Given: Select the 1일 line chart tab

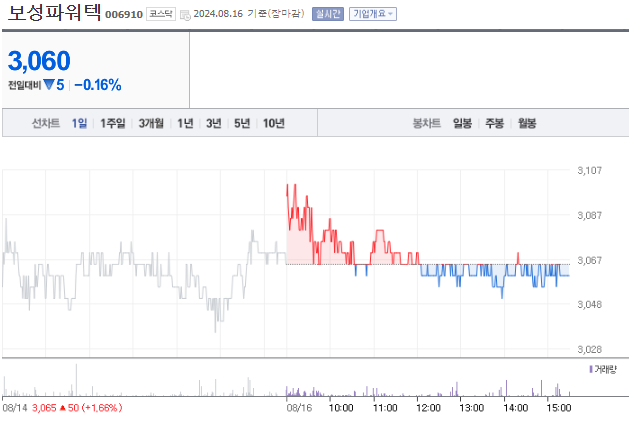Looking at the screenshot, I should point(79,123).
